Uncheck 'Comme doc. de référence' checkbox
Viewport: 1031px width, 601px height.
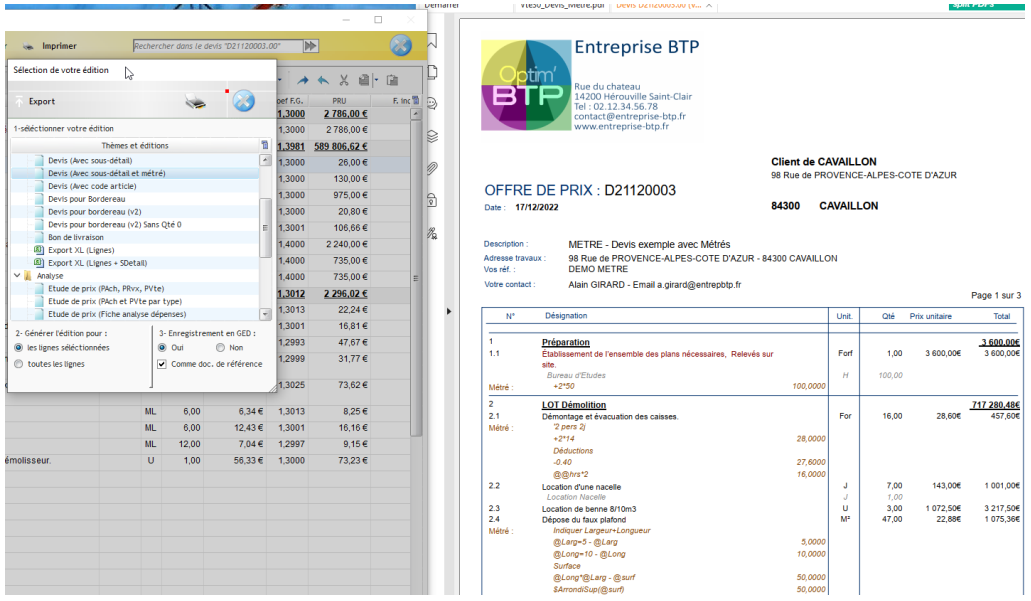(162, 364)
